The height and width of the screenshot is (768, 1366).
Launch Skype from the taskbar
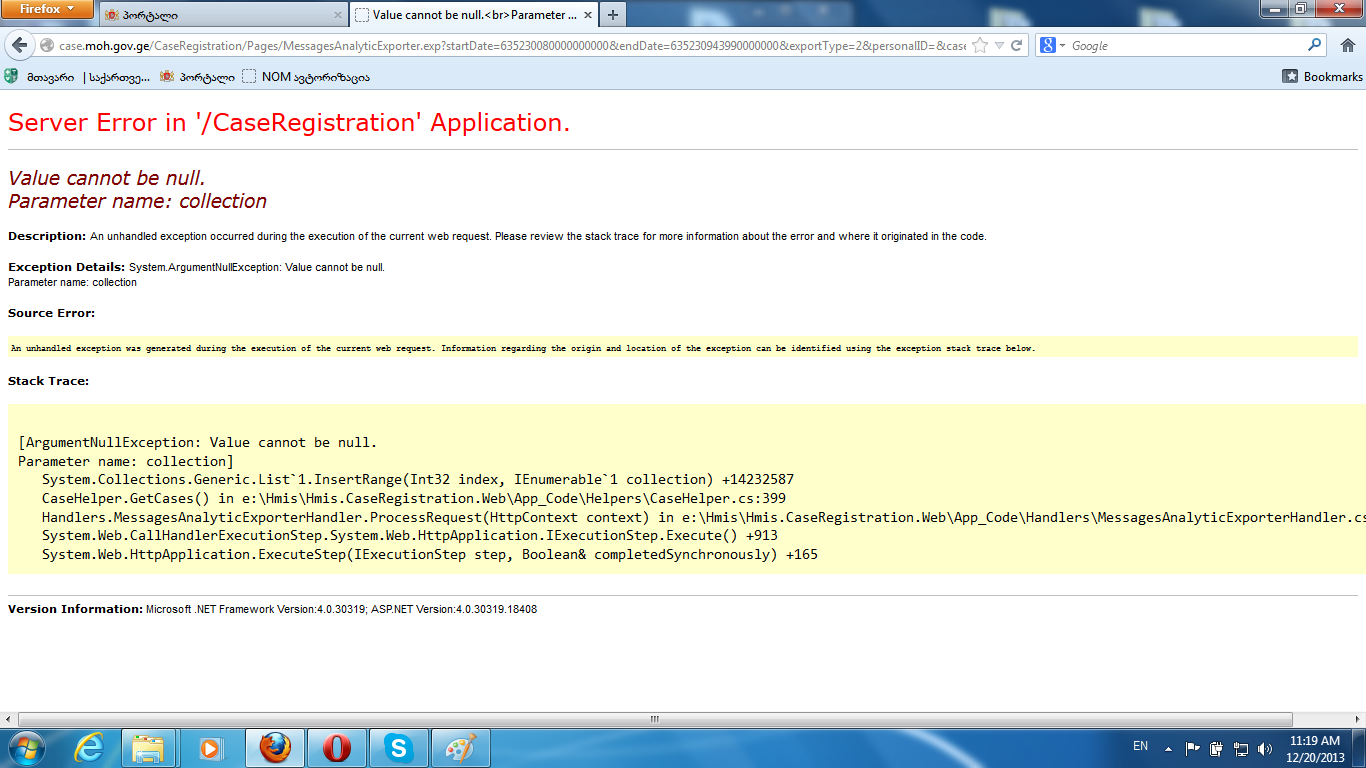(399, 748)
